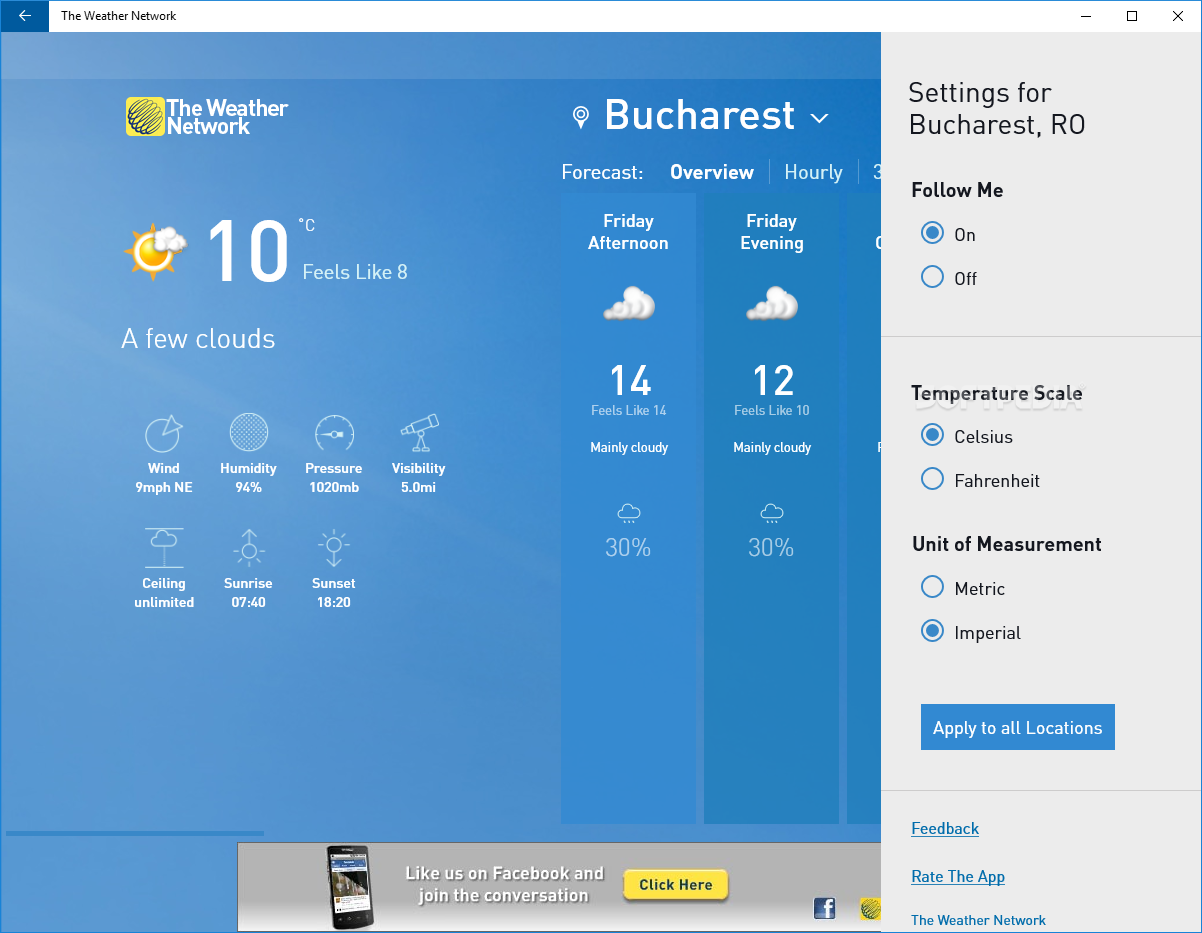Click the location pin icon beside Bucharest

tap(580, 118)
